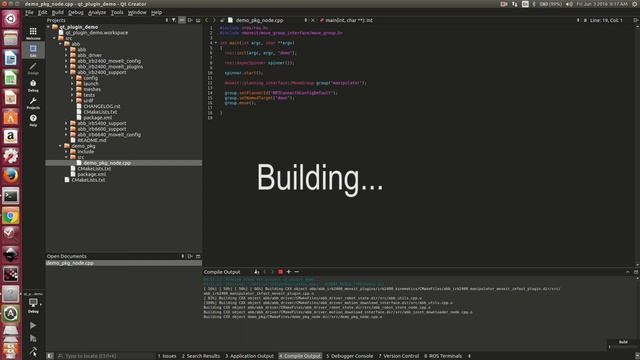Go back in editor navigation history
This screenshot has height=360, width=640.
207,20
